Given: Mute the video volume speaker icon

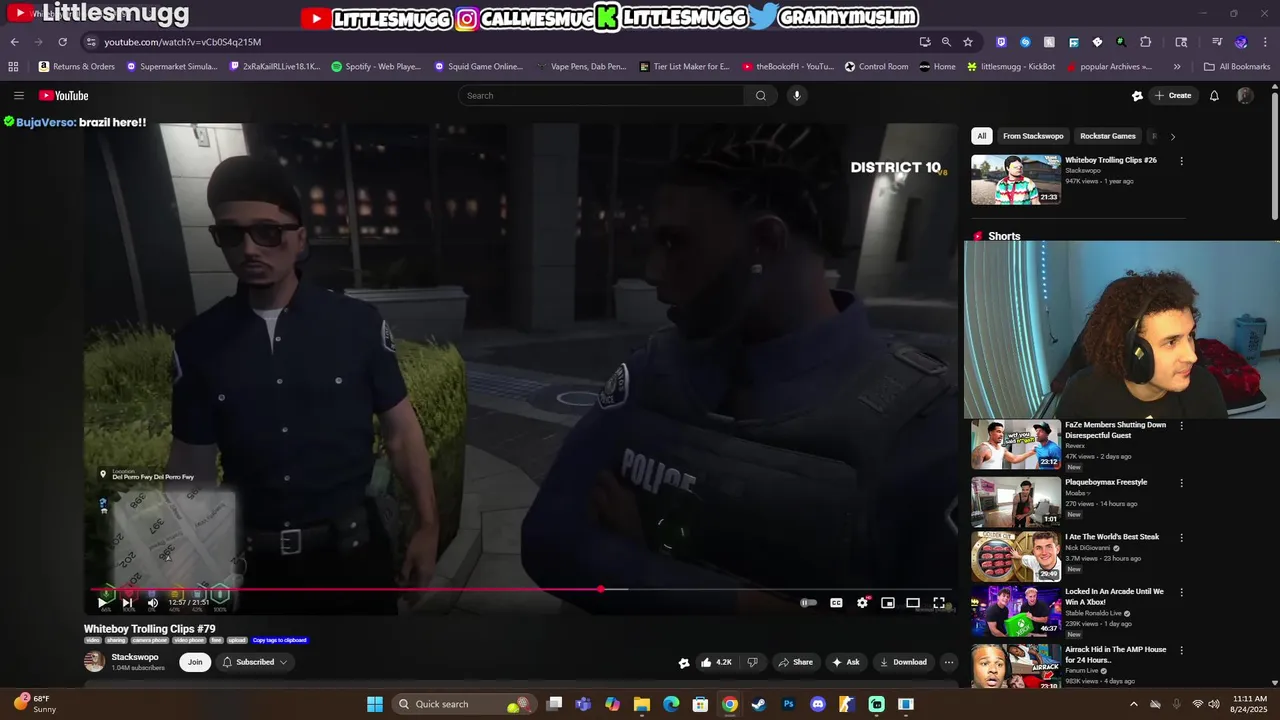Looking at the screenshot, I should 152,603.
